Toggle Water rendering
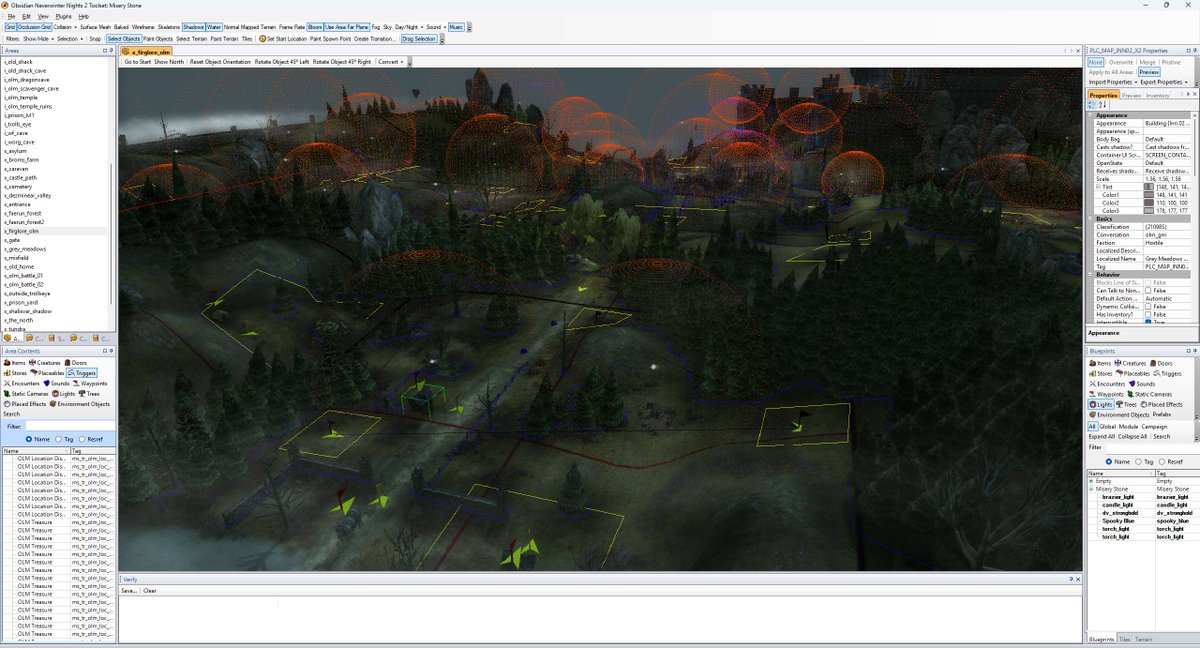1200x648 pixels. tap(214, 27)
